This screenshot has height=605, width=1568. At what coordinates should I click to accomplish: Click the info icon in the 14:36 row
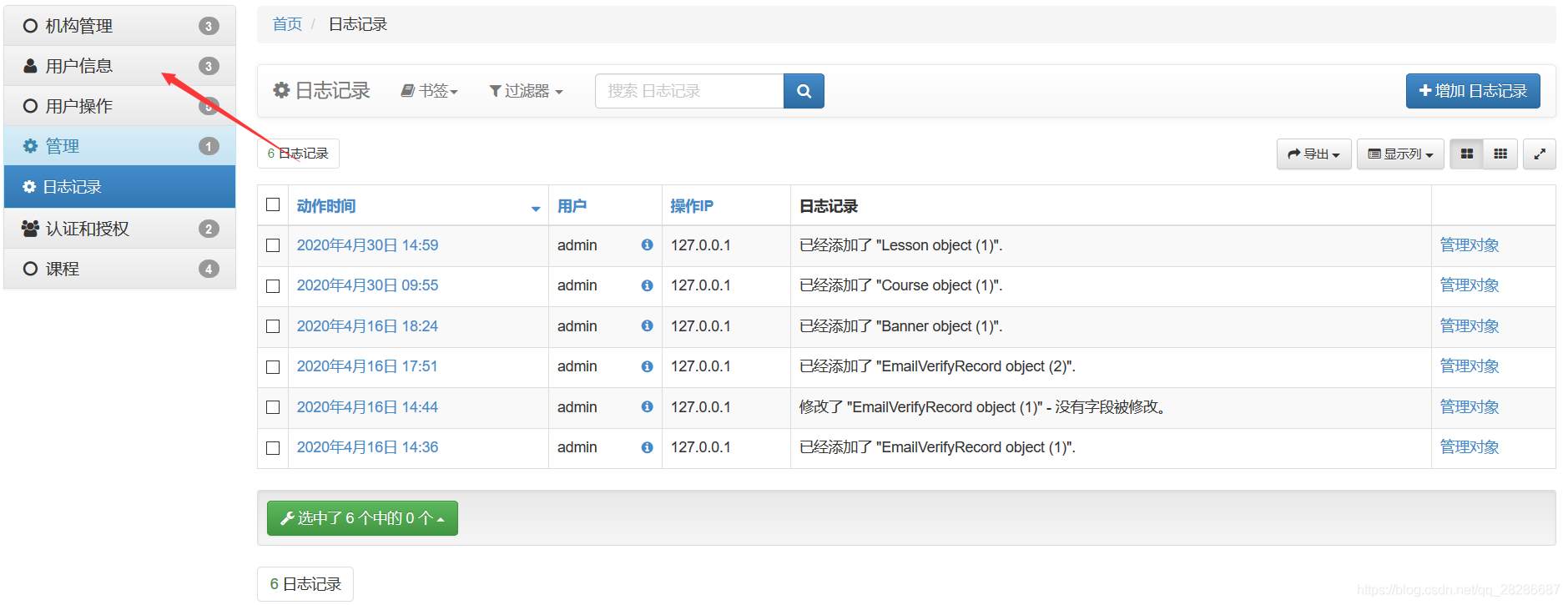(647, 447)
